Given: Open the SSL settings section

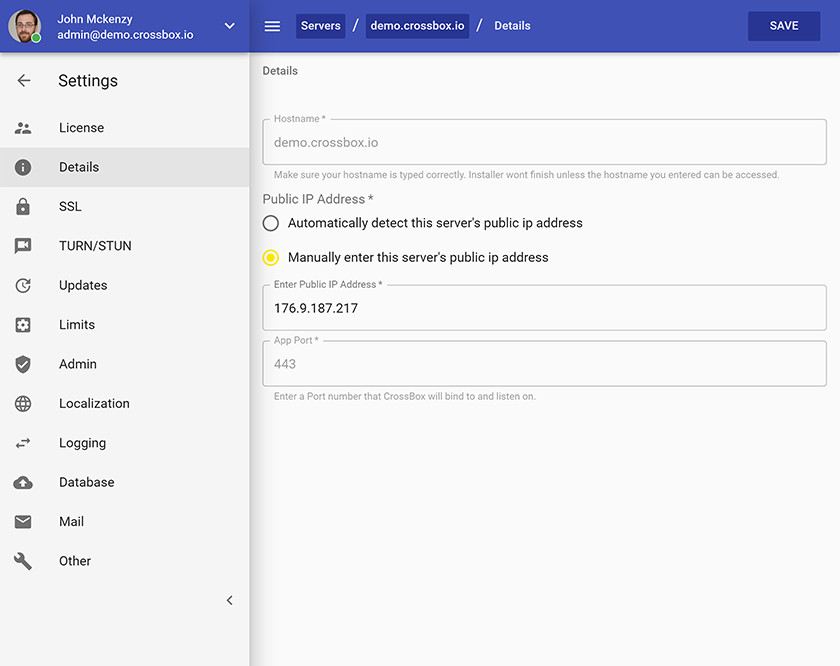Looking at the screenshot, I should point(124,206).
